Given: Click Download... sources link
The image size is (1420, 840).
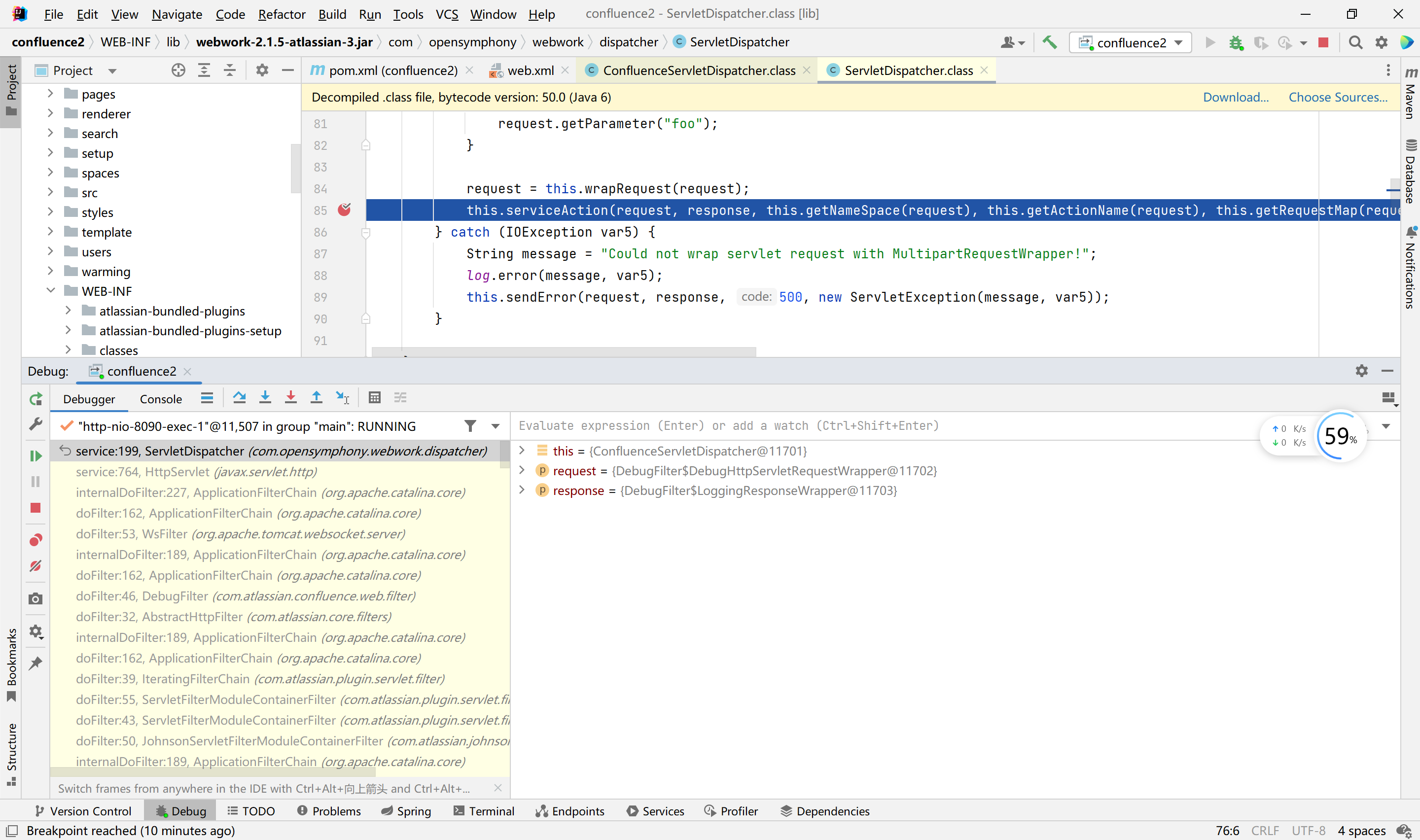Looking at the screenshot, I should pyautogui.click(x=1236, y=97).
